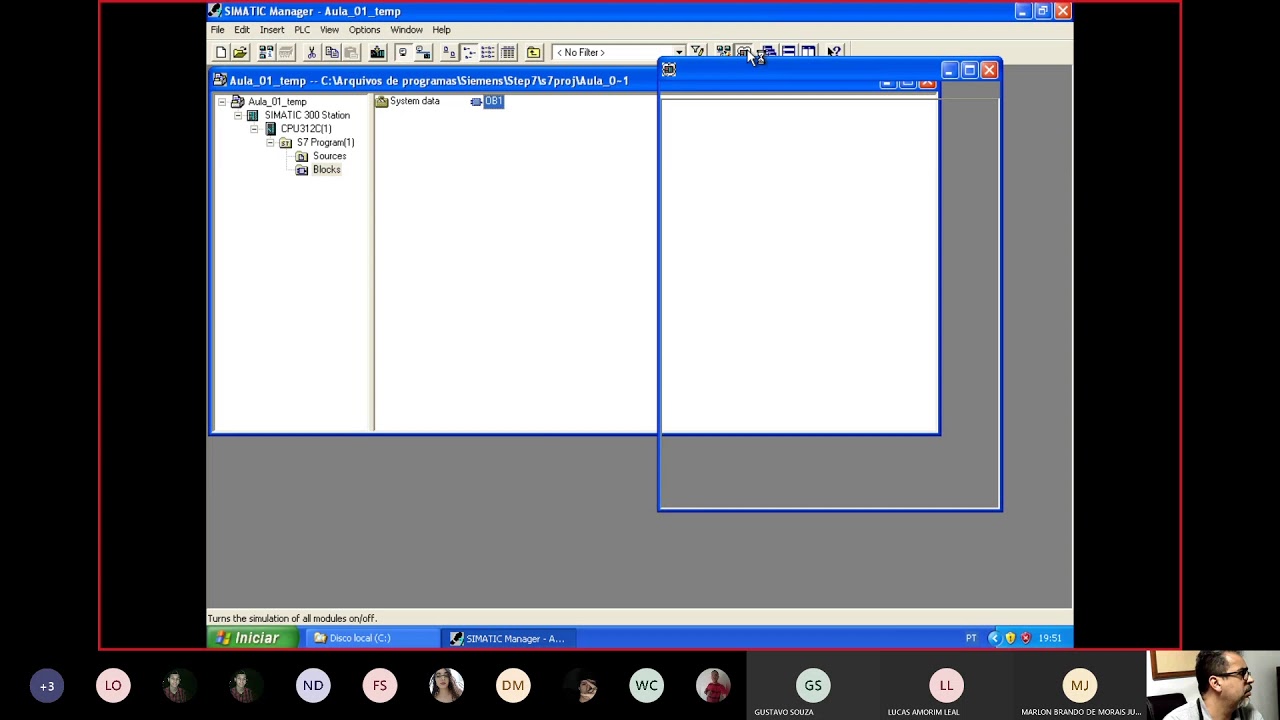
Task: Click the PT language indicator
Action: 971,638
